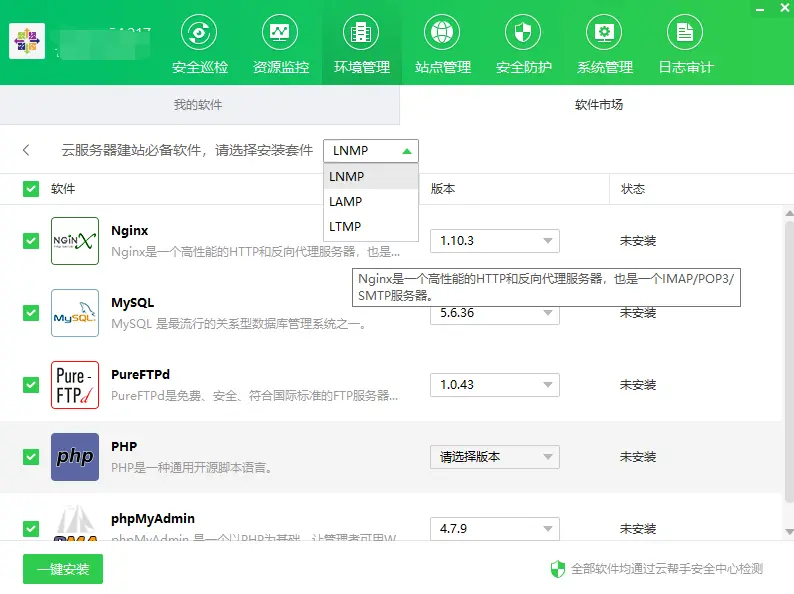Screen dimensions: 794x594
Task: Open phpMyAdmin version 4.7.9 dropdown
Action: tap(495, 529)
